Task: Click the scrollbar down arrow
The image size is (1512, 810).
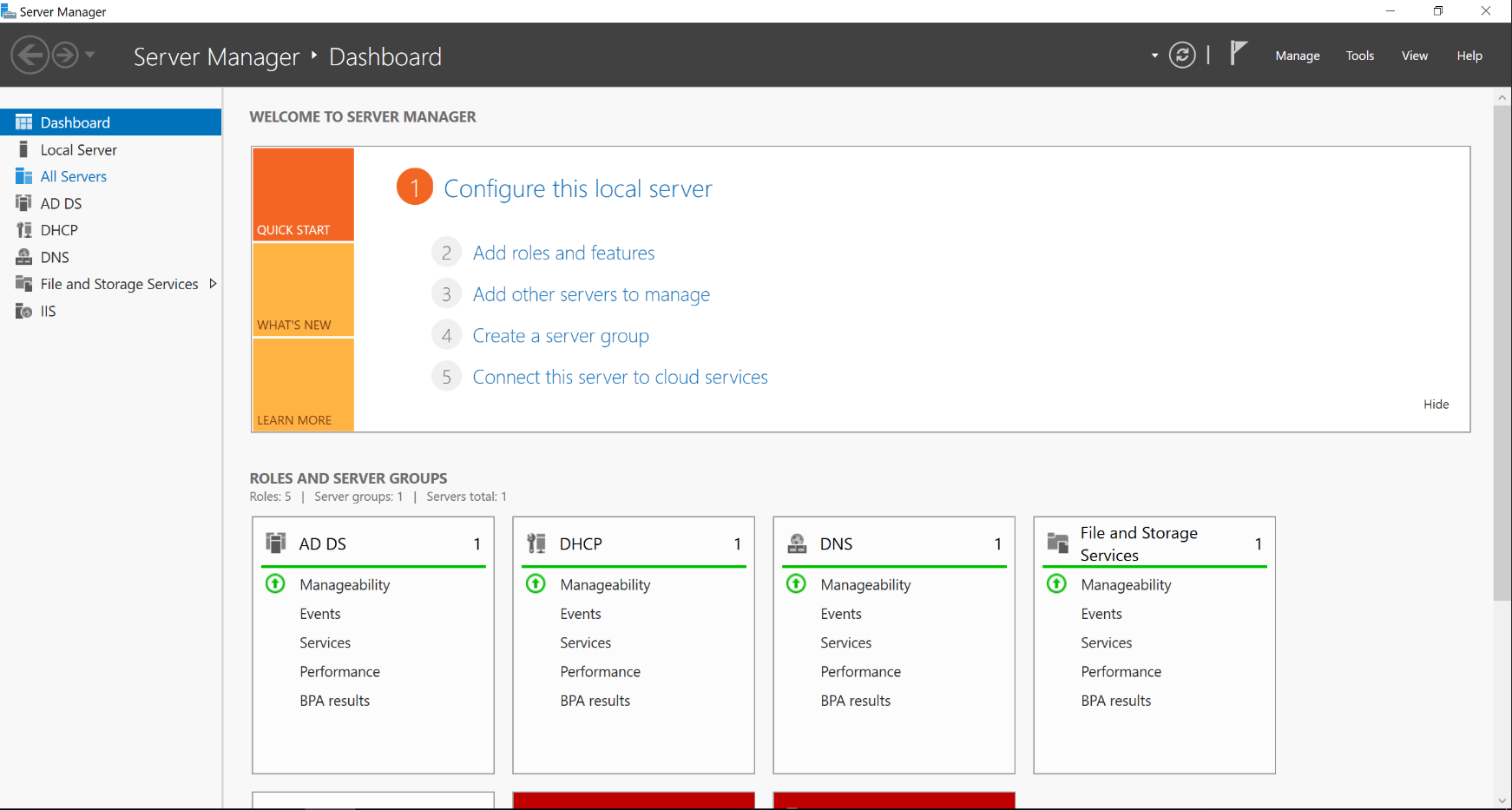Action: (x=1502, y=800)
